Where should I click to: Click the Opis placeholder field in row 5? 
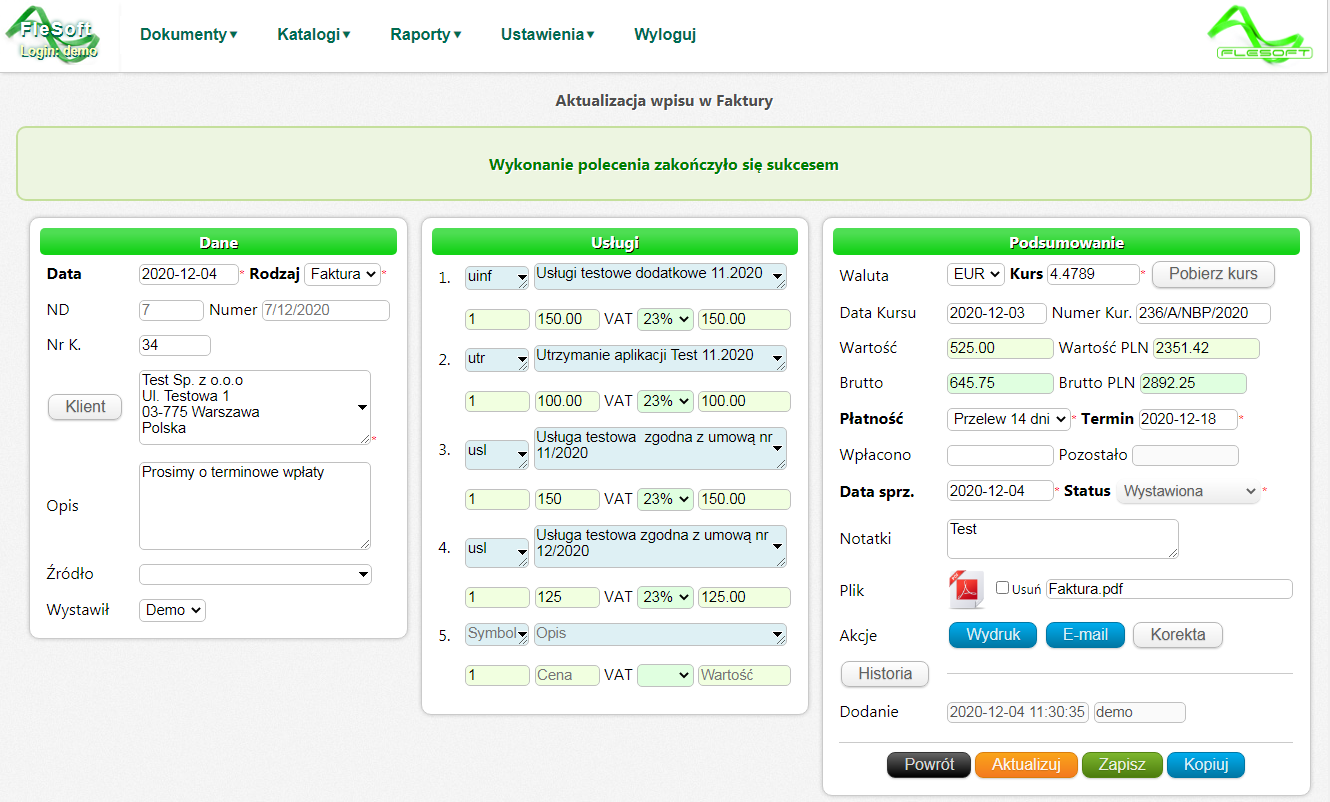[660, 635]
